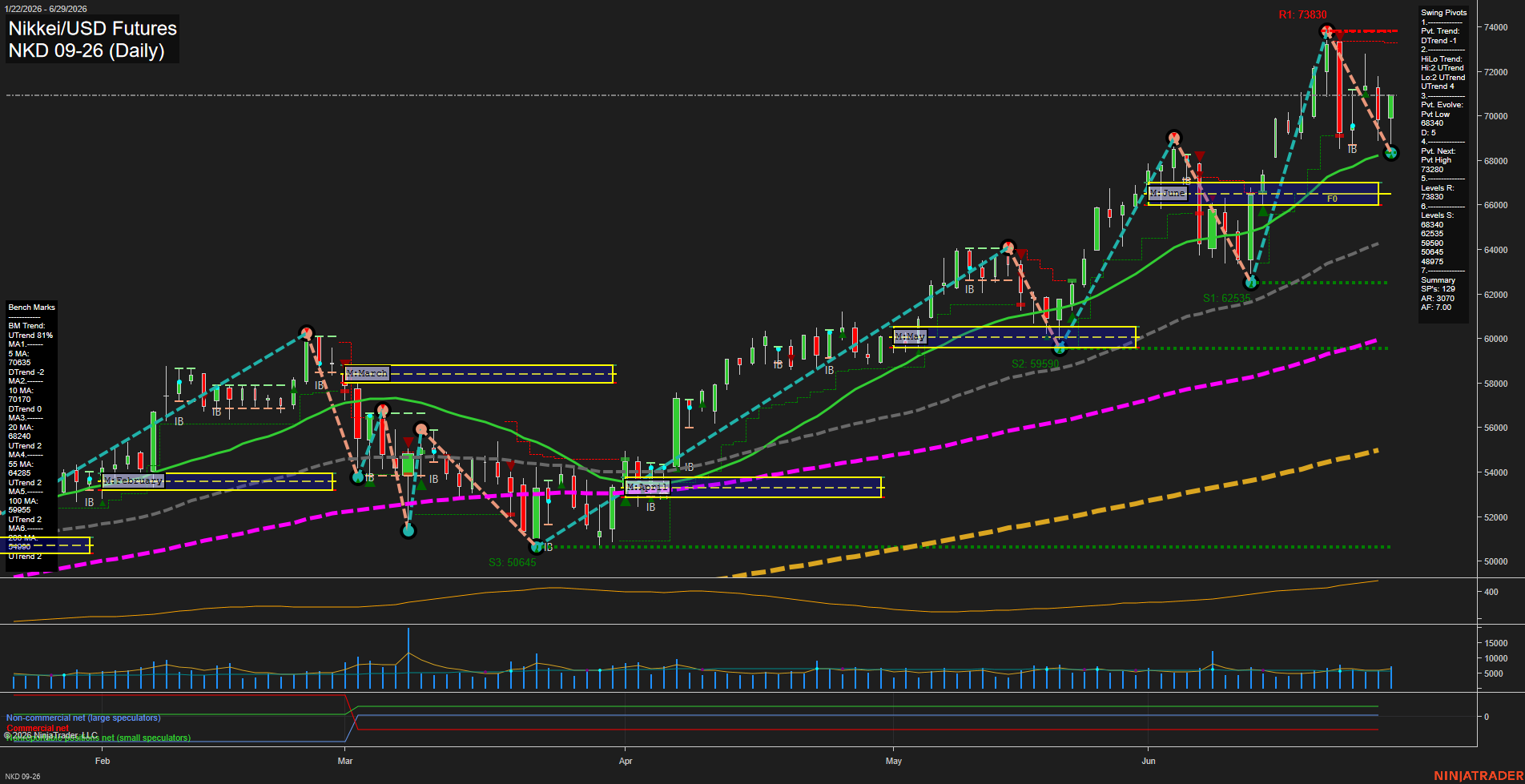This screenshot has width=1525, height=784.
Task: Select the NKD 09-26 (Daily) subtitle
Action: click(87, 51)
